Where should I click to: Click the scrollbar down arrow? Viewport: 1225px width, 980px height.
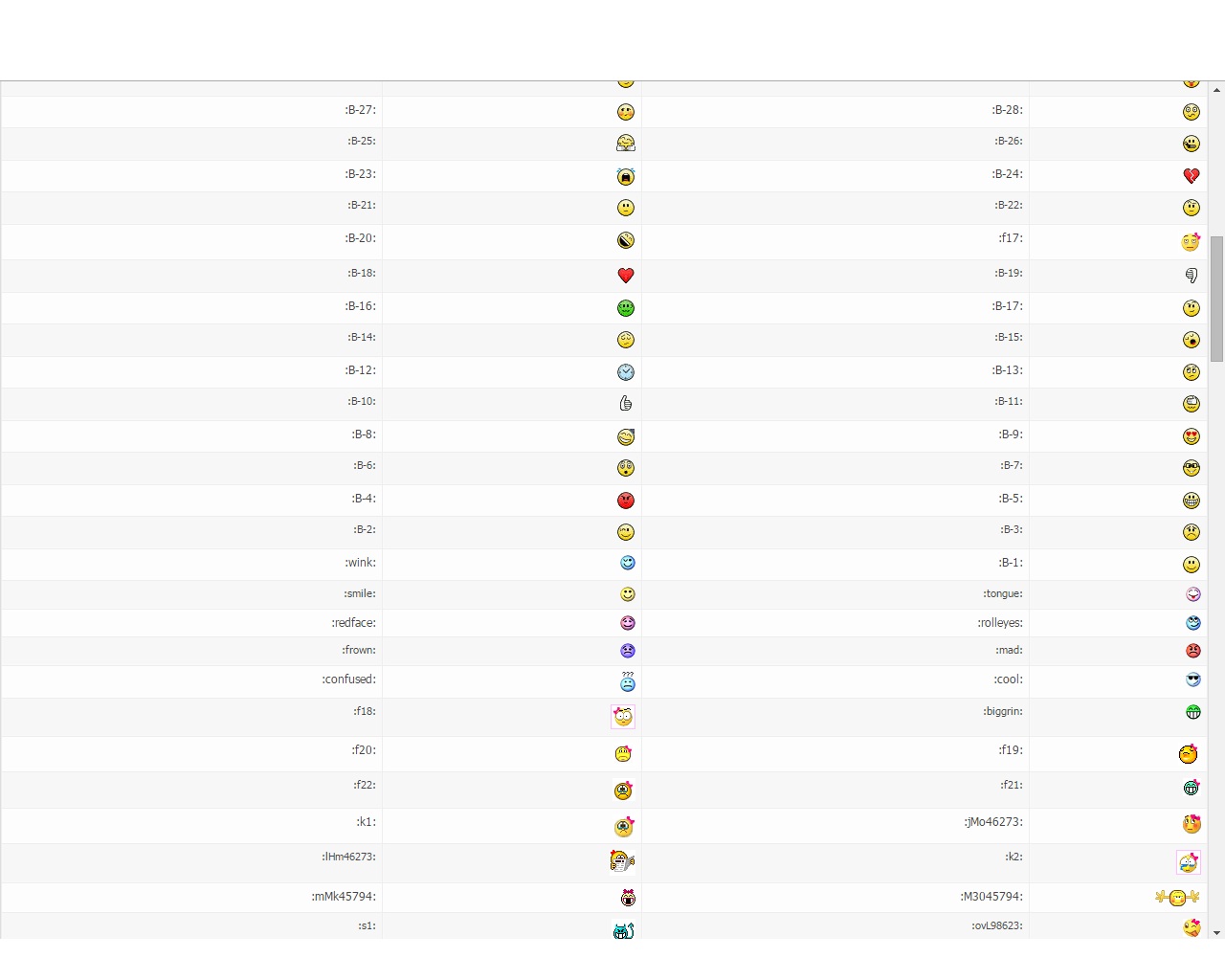pyautogui.click(x=1216, y=932)
